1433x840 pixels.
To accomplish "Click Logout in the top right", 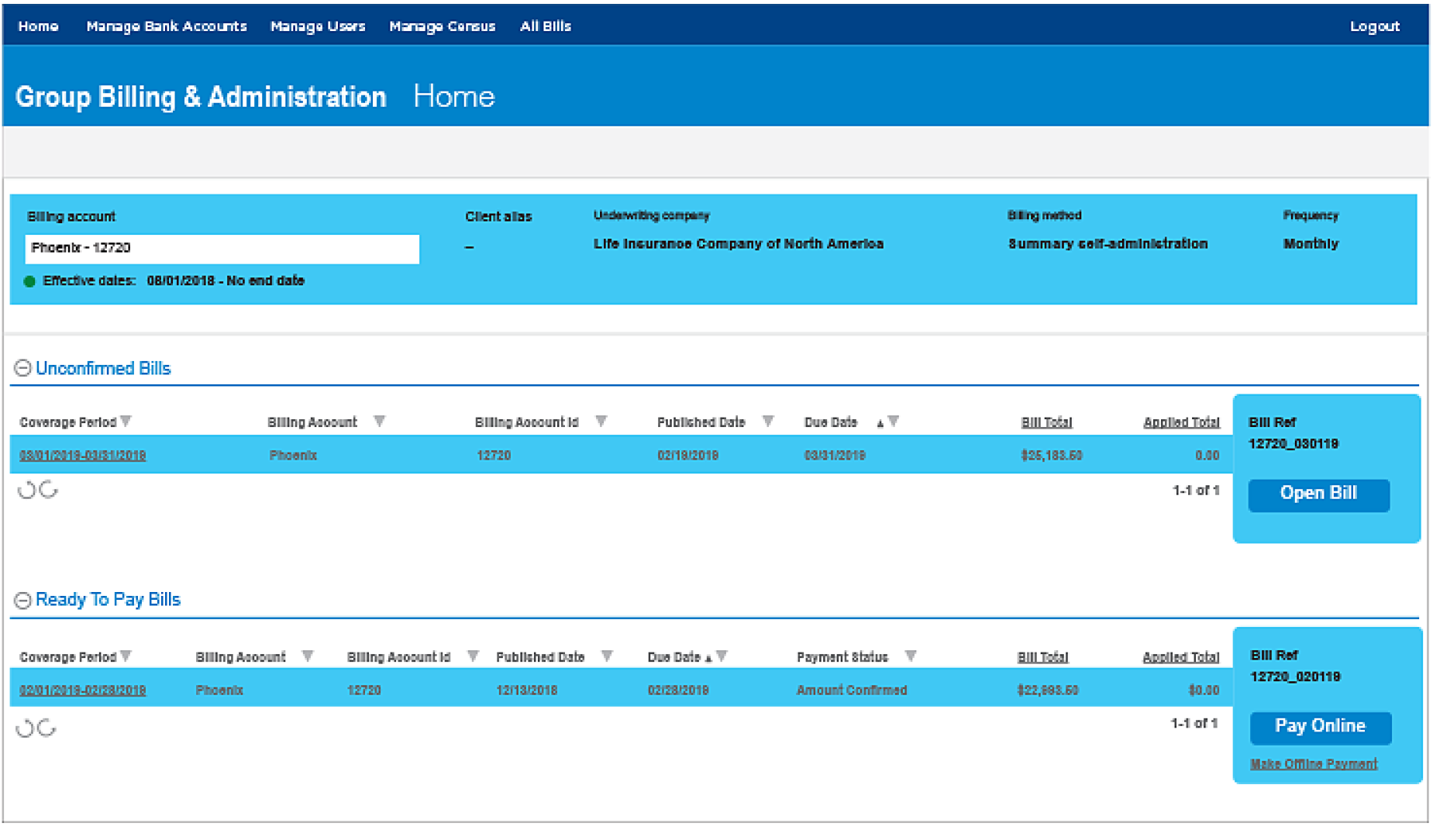I will (x=1374, y=26).
